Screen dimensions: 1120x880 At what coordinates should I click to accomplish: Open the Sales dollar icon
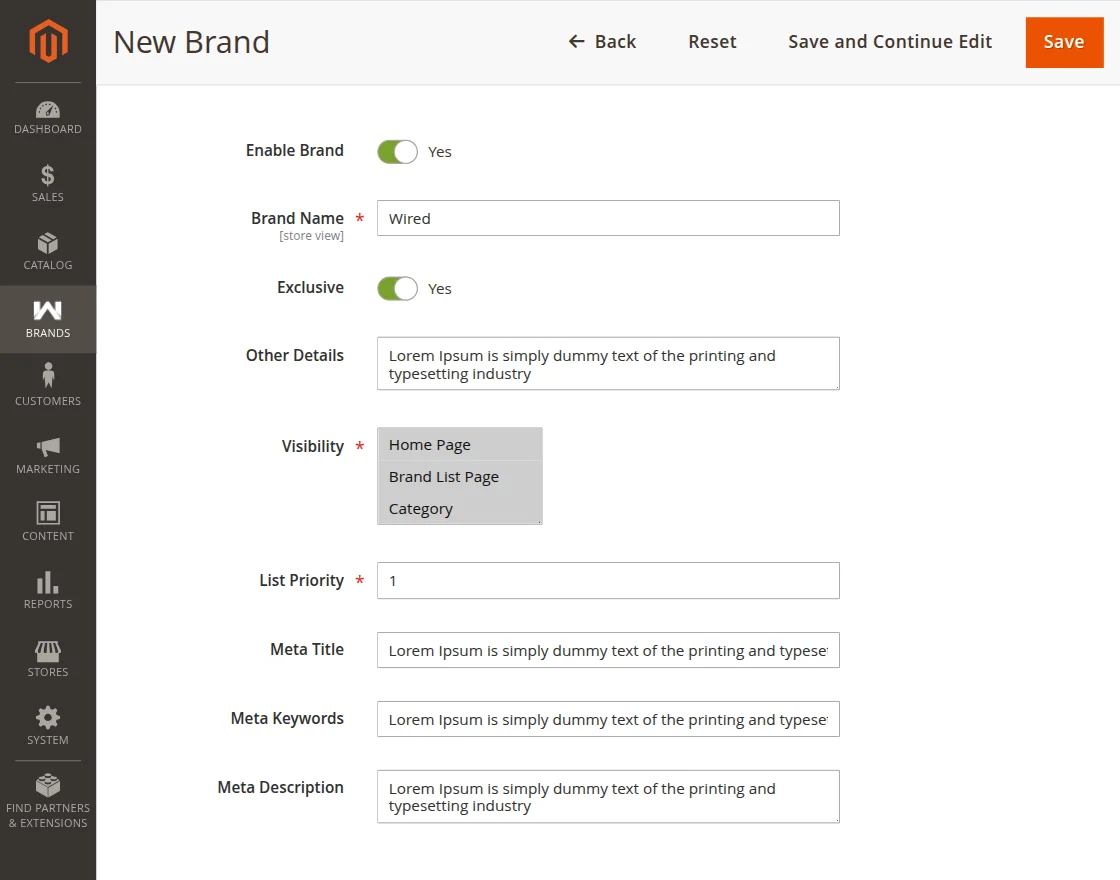click(x=48, y=175)
